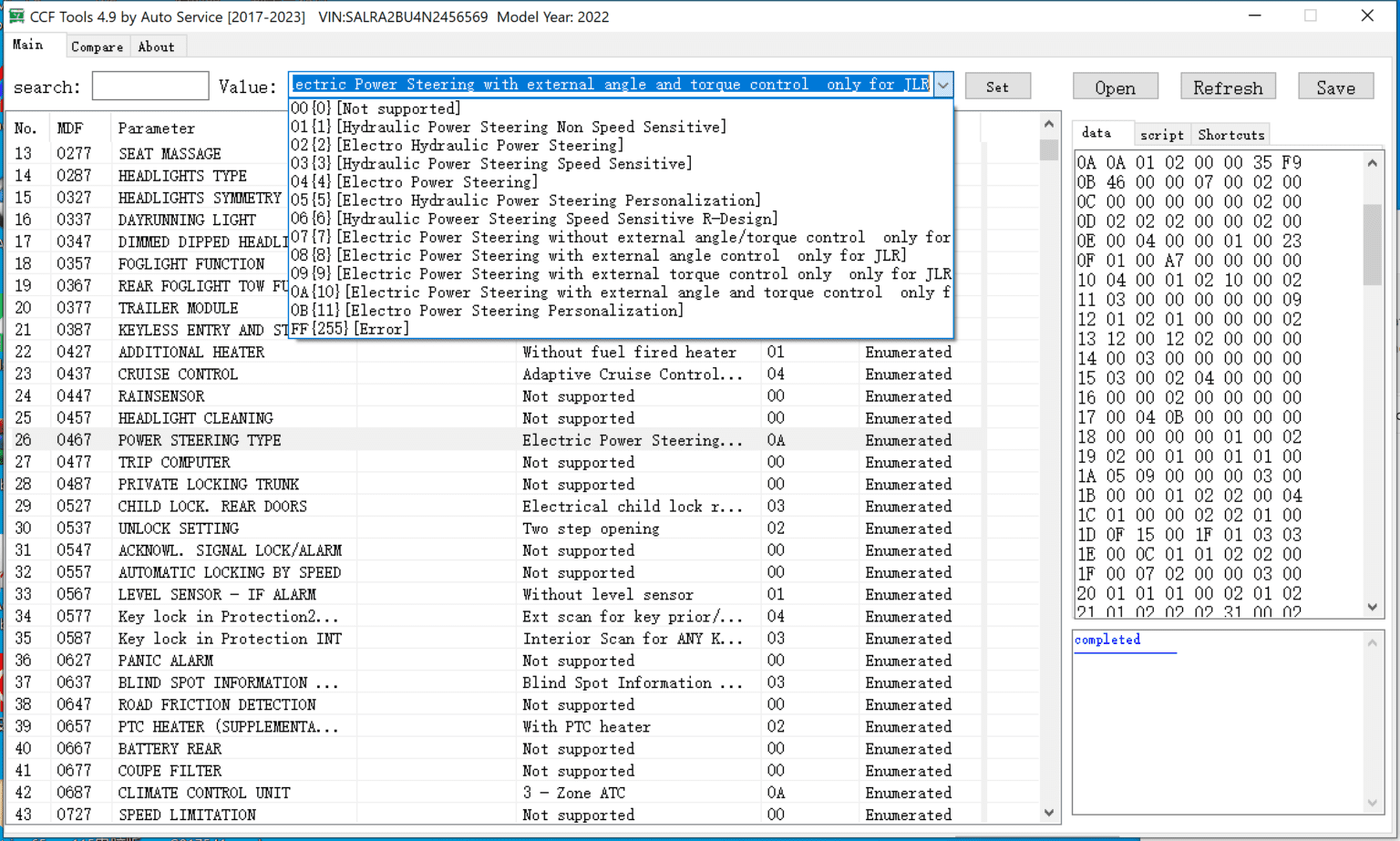Switch to the Compare tab
Viewport: 1400px width, 841px height.
pyautogui.click(x=97, y=46)
